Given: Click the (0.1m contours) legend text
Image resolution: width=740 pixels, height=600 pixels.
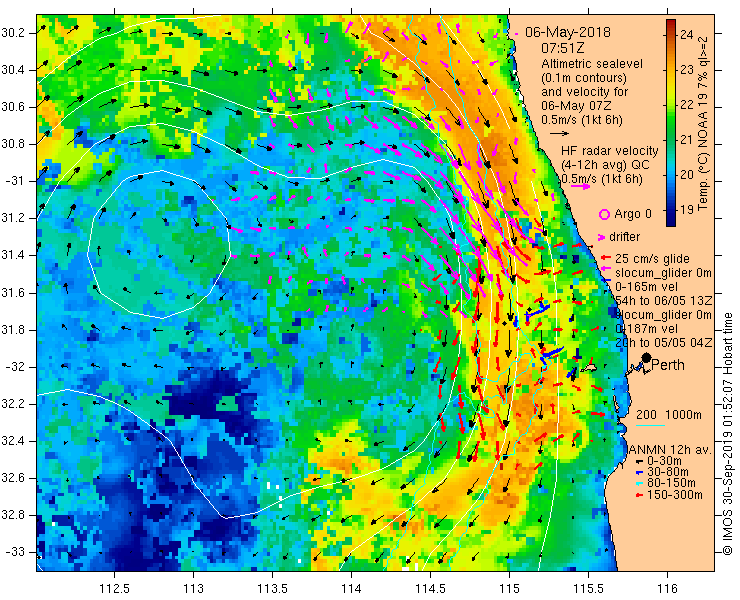Looking at the screenshot, I should (x=584, y=77).
